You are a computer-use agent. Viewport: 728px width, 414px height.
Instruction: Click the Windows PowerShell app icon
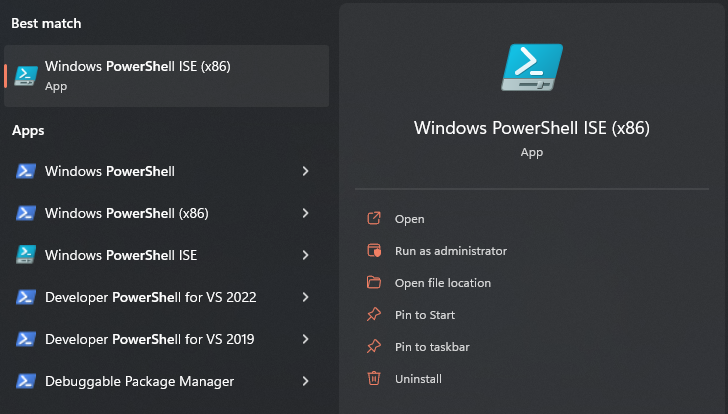(26, 171)
